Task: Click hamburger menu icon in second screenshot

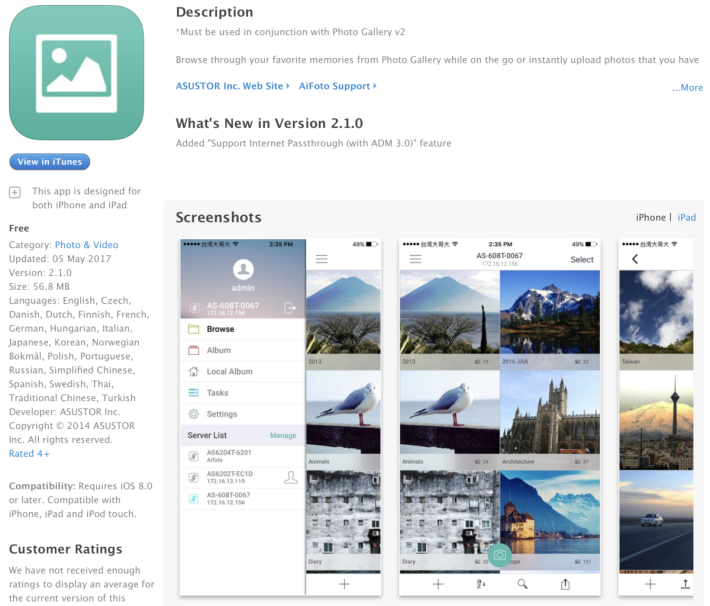Action: click(415, 259)
